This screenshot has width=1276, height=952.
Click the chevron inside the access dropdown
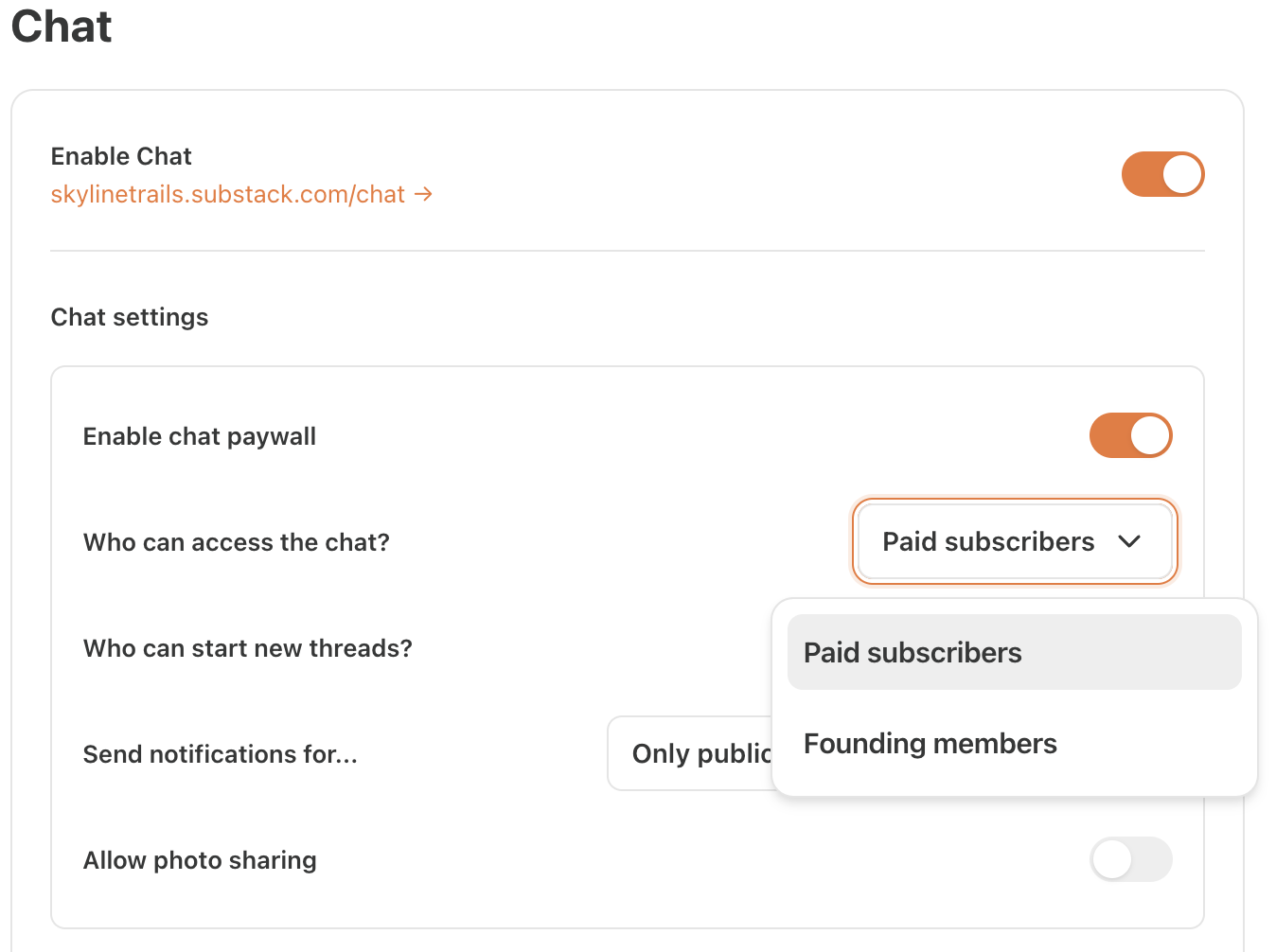[1130, 541]
